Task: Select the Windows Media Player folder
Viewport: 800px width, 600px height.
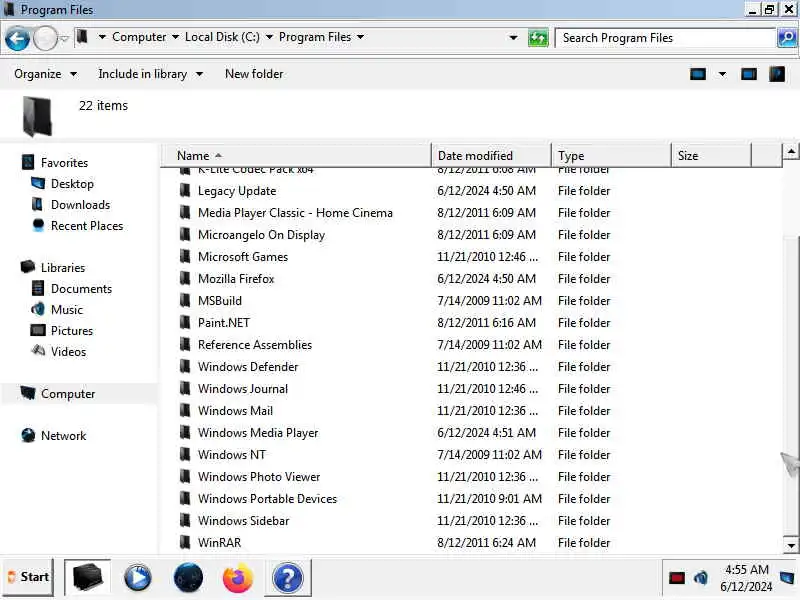Action: 258,433
